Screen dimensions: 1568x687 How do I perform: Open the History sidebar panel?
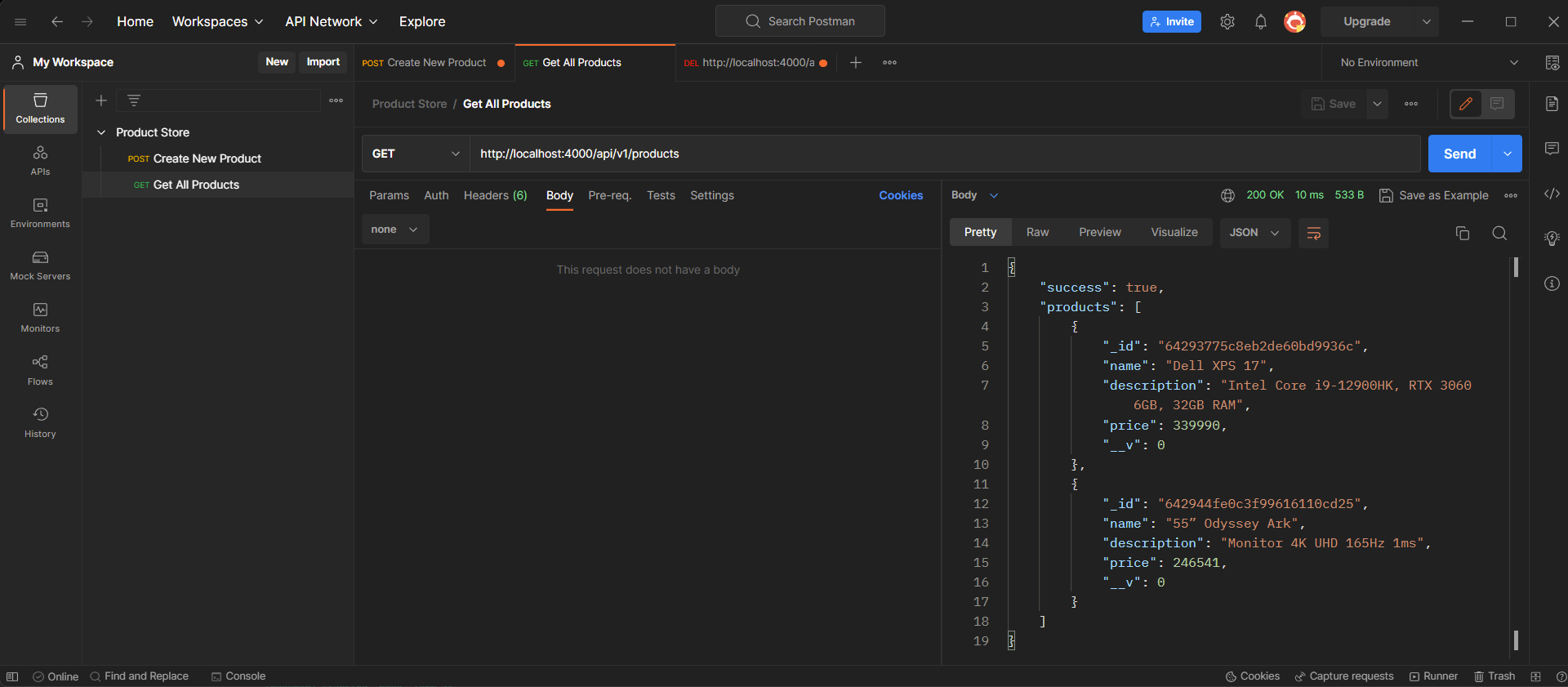40,422
